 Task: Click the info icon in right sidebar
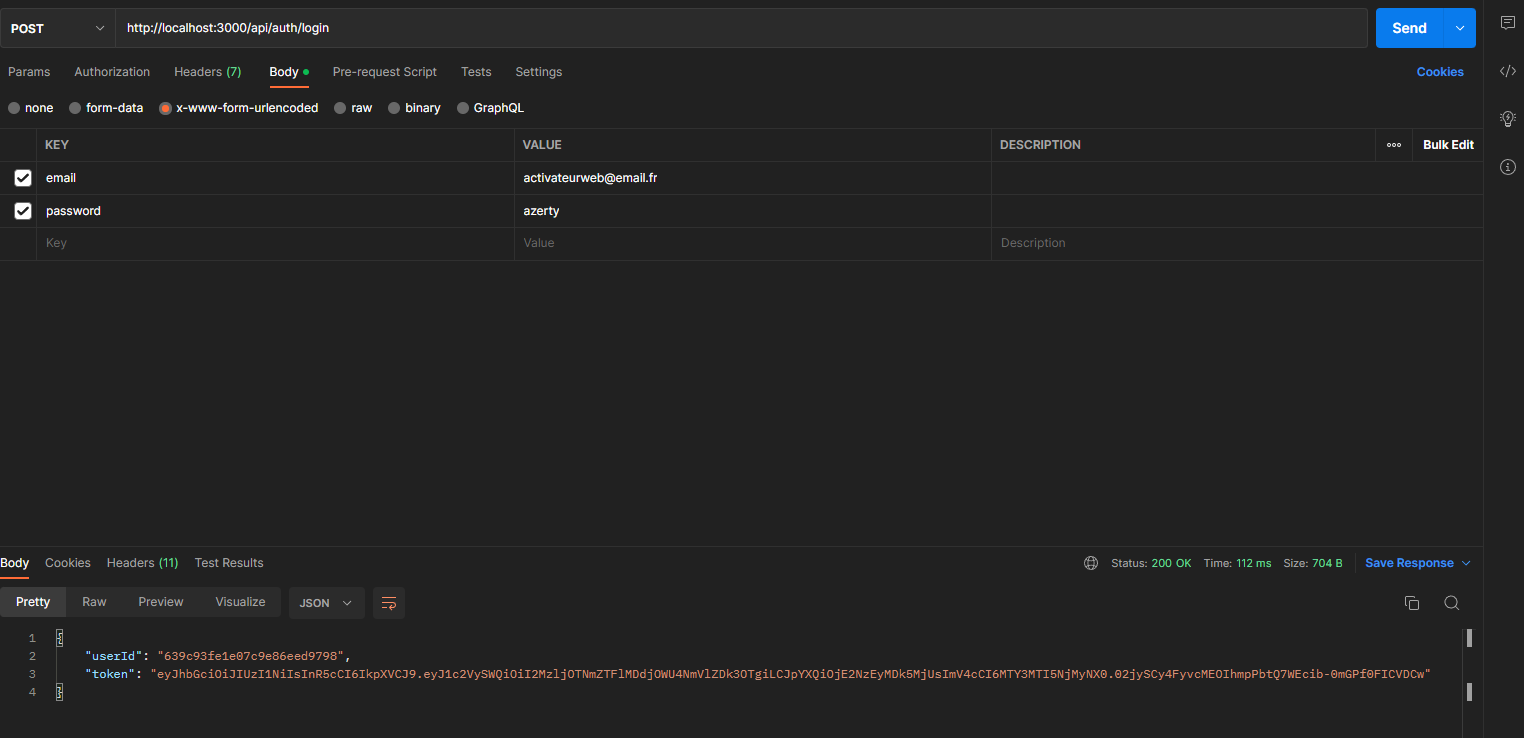[1508, 167]
